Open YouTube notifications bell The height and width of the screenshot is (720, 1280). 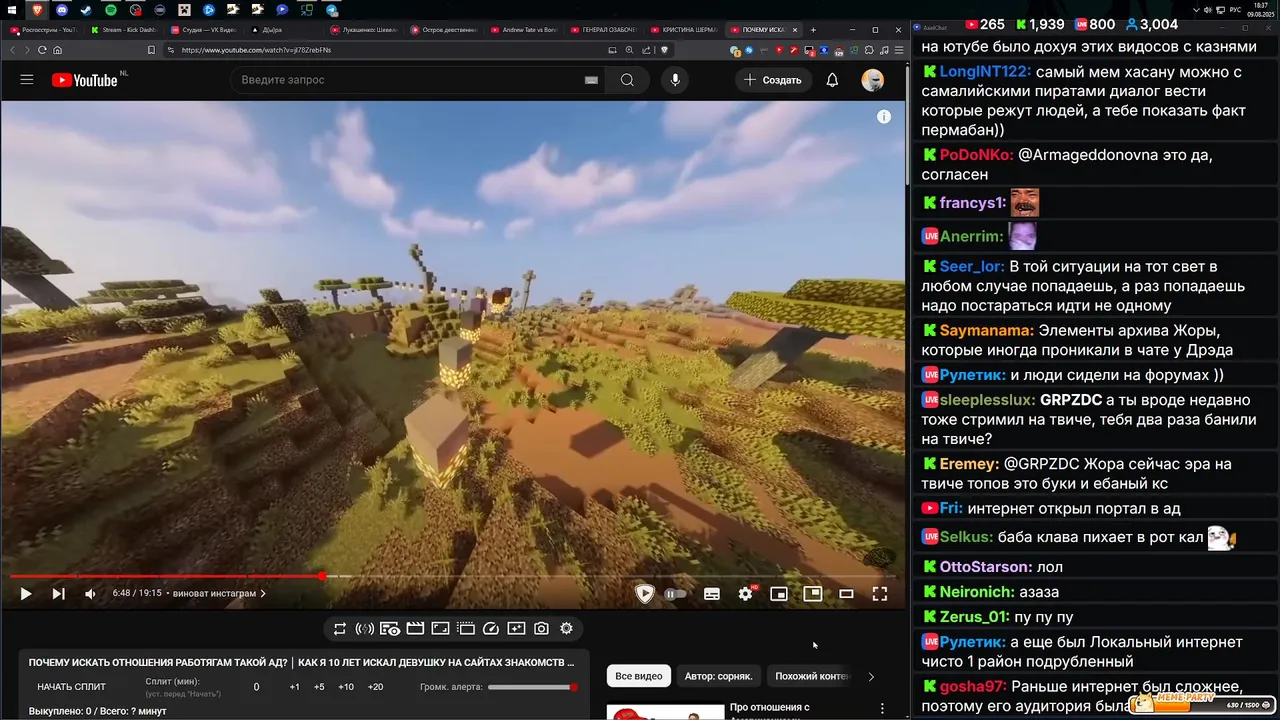point(832,80)
